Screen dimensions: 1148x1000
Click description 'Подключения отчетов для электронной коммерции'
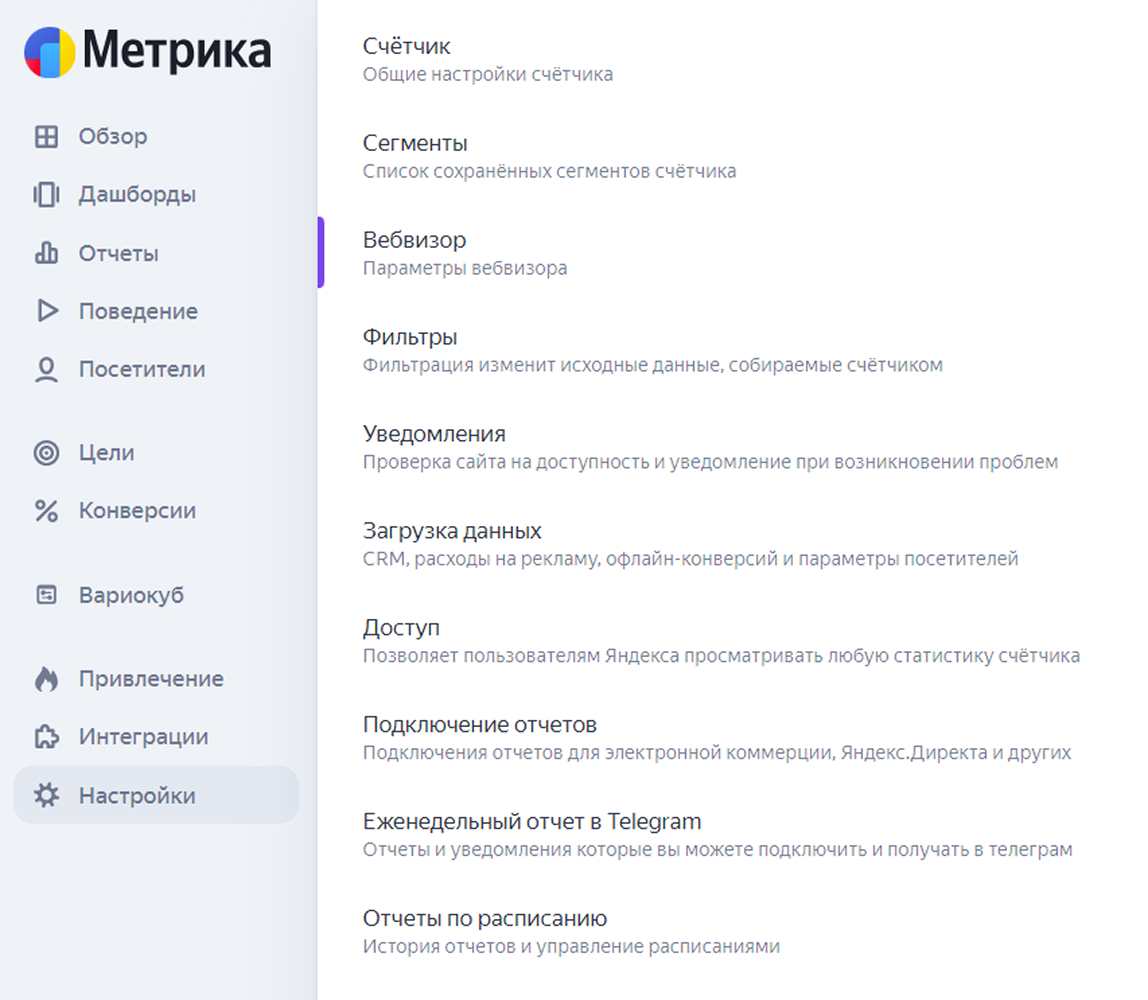coord(717,753)
